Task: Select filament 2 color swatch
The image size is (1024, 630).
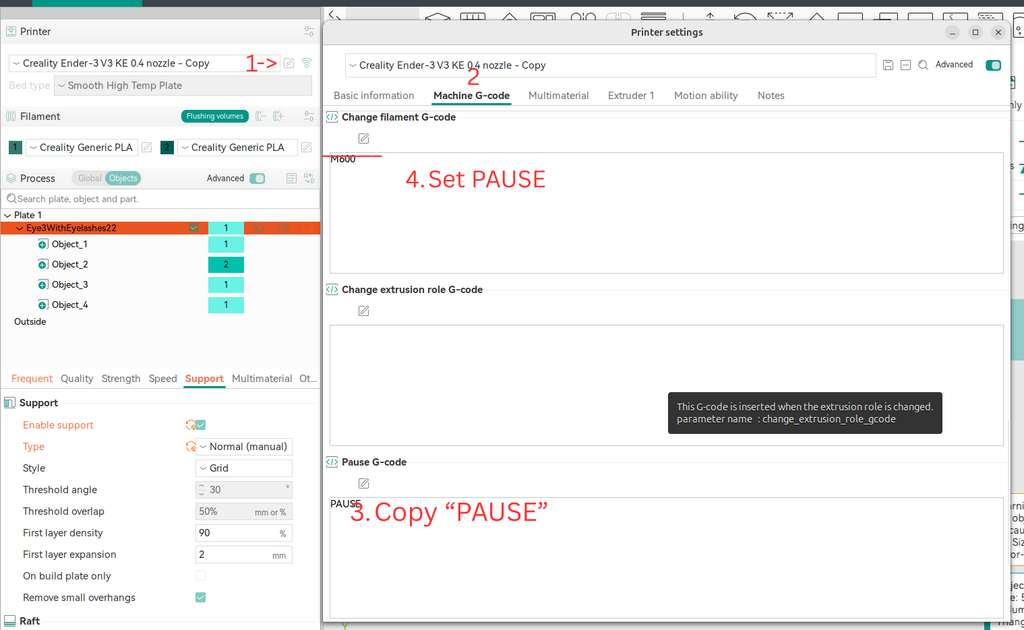Action: click(x=167, y=148)
